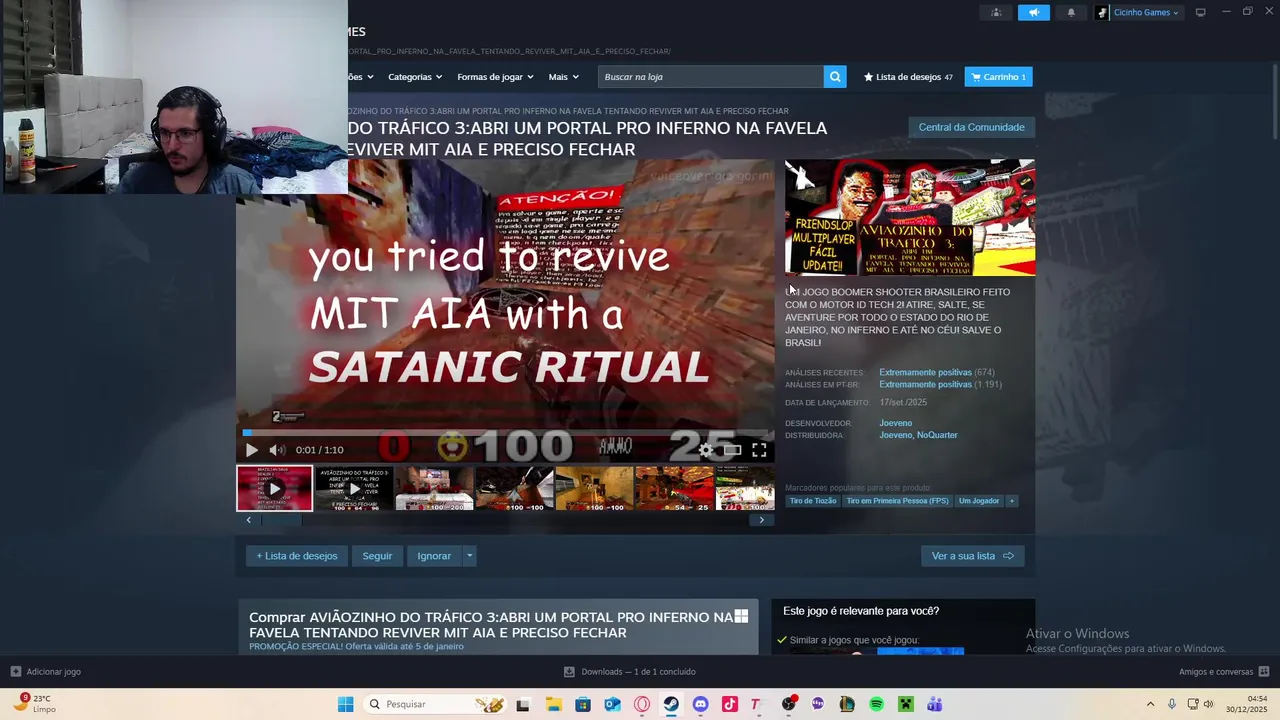The width and height of the screenshot is (1280, 720).
Task: Open the Carrinho 1 cart button
Action: (x=998, y=77)
